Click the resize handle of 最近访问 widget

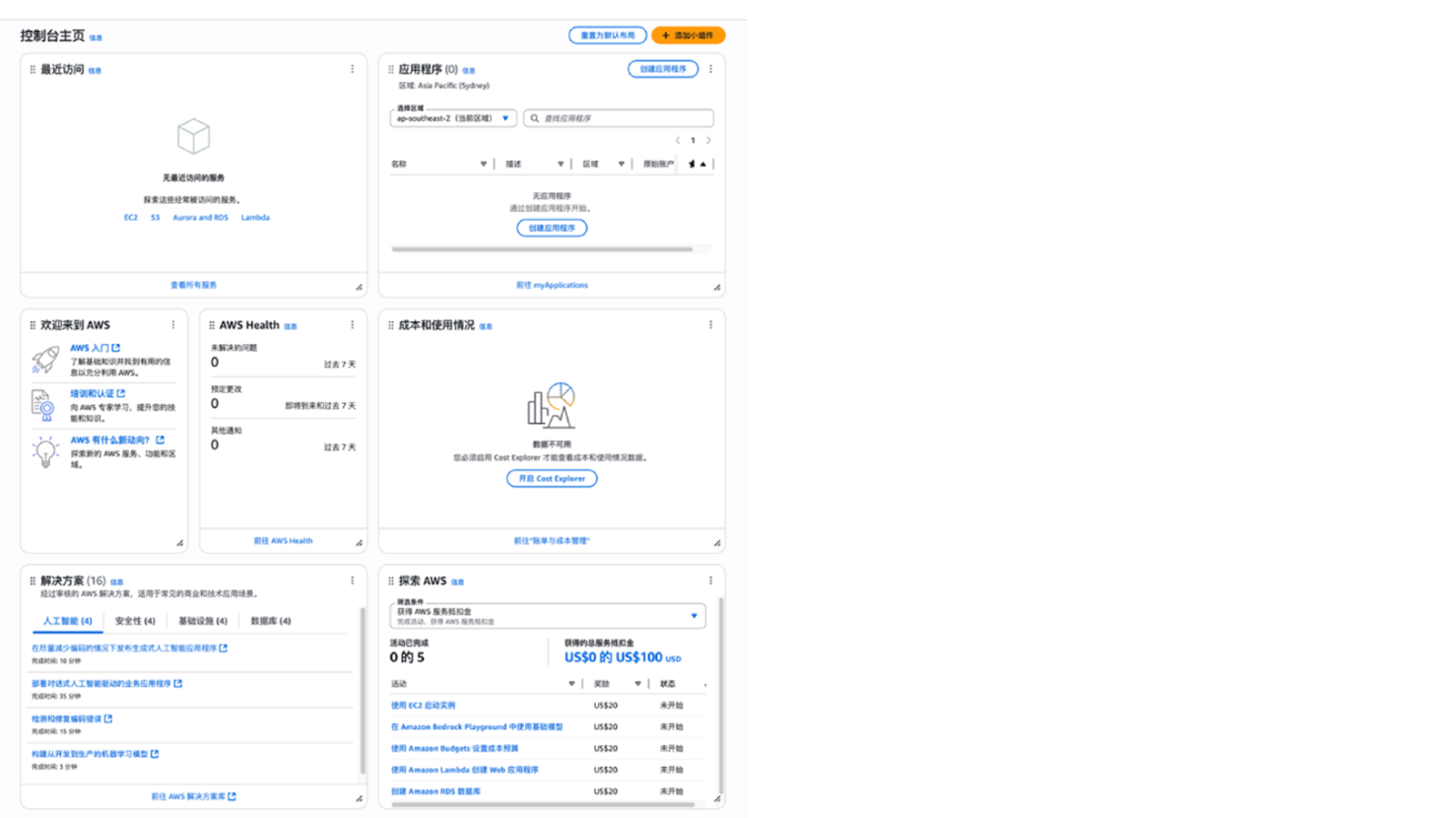[x=359, y=287]
